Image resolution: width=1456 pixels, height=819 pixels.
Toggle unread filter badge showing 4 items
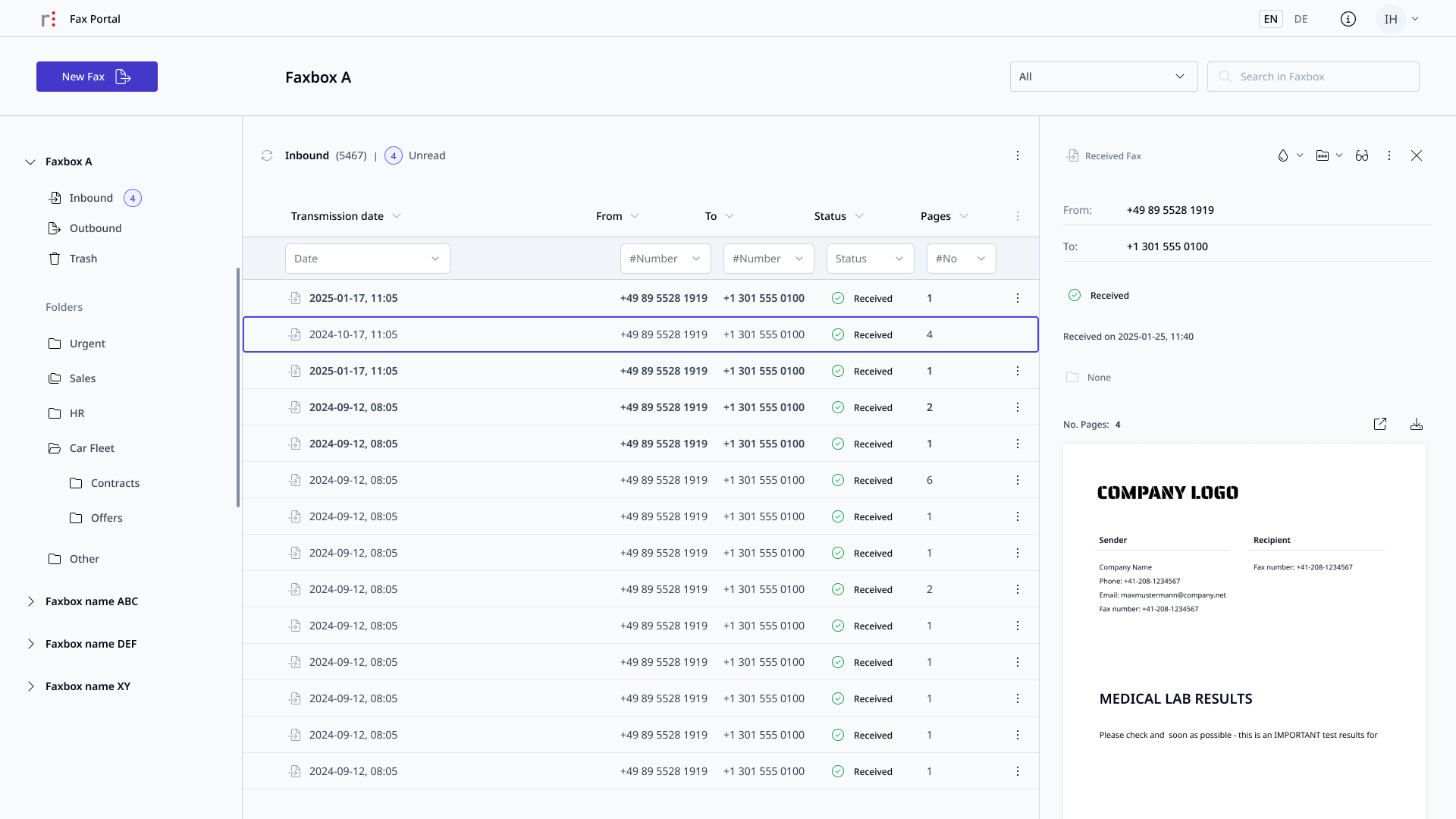tap(394, 155)
